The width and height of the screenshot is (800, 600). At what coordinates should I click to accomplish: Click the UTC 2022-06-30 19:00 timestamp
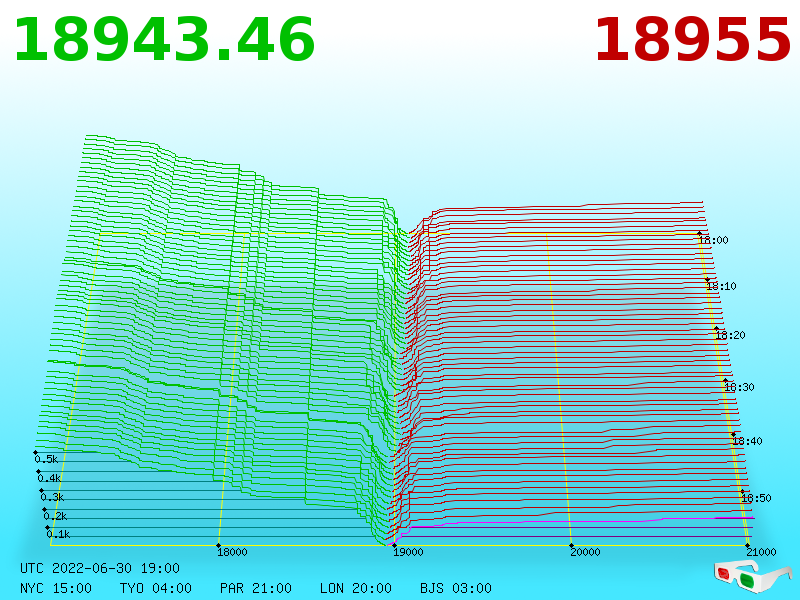tap(100, 568)
